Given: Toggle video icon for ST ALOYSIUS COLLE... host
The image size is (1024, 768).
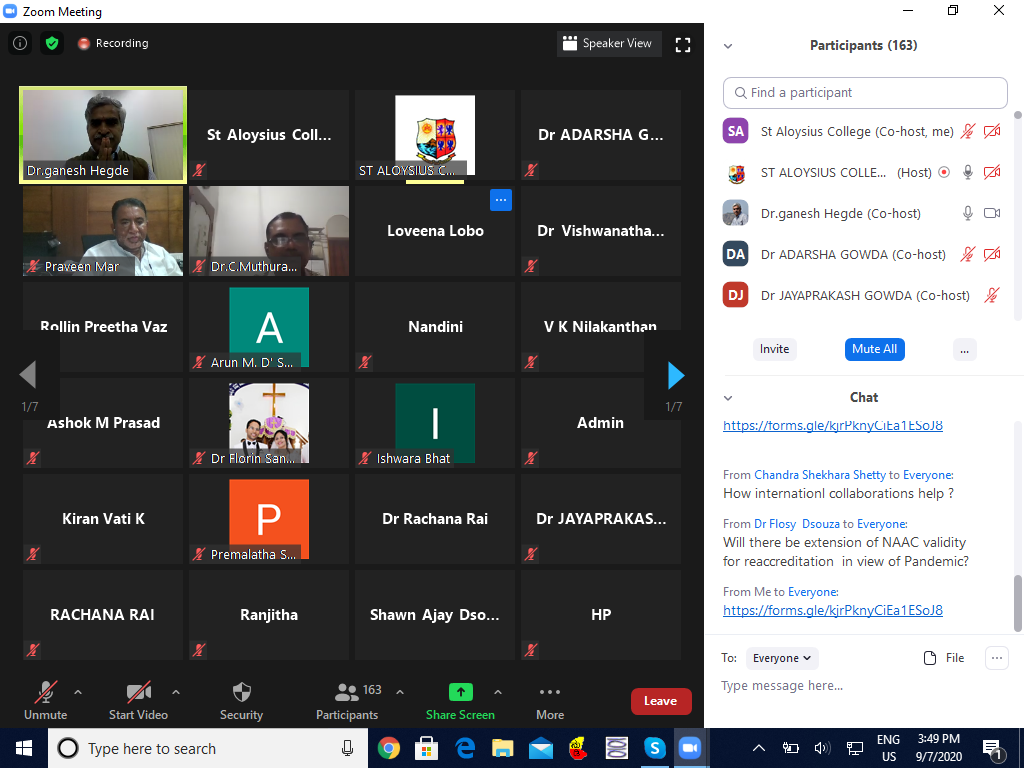Looking at the screenshot, I should coord(992,172).
